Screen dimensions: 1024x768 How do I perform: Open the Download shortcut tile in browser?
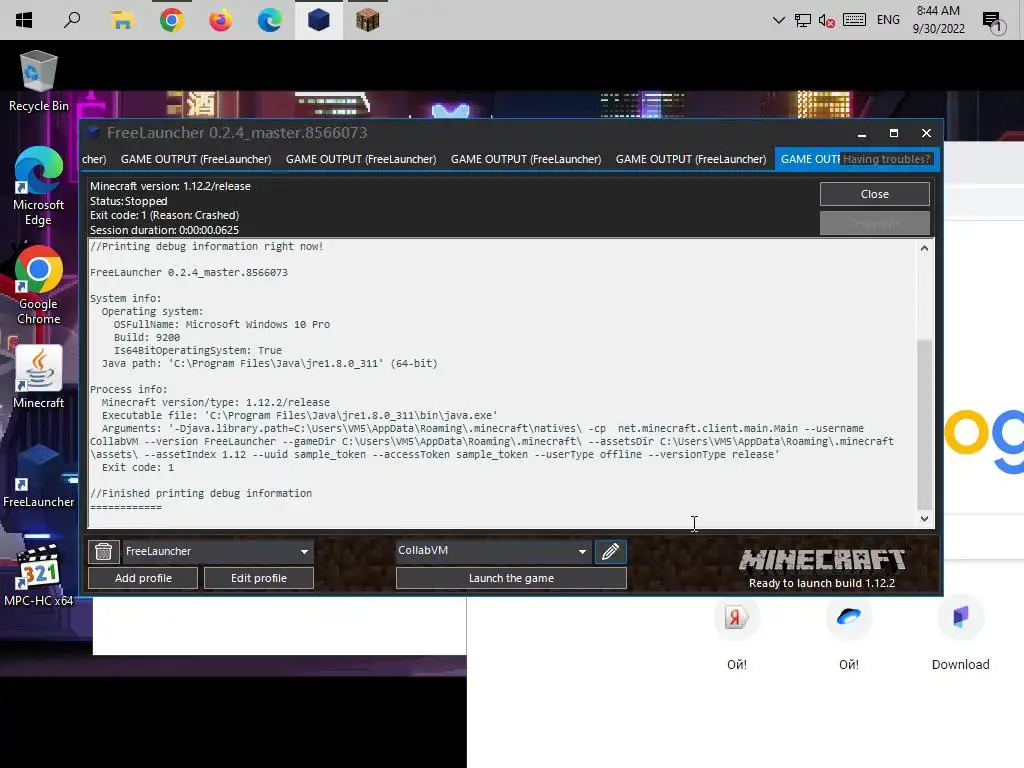pos(960,618)
